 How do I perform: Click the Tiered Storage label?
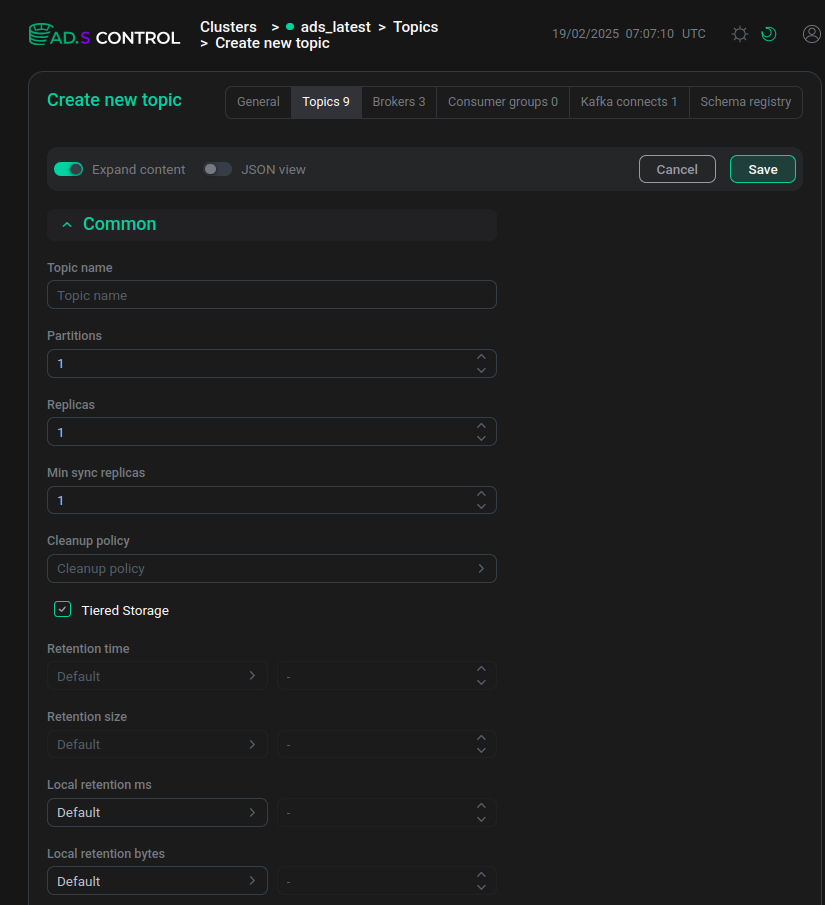[x=125, y=611]
